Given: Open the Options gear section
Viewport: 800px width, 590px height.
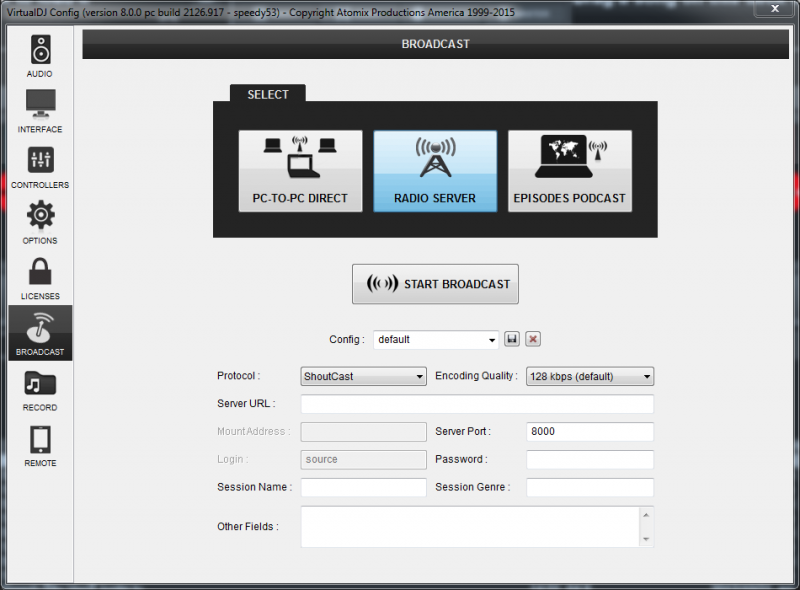Looking at the screenshot, I should tap(40, 223).
